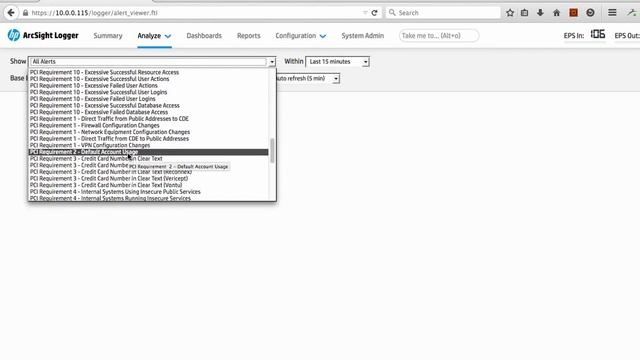Go to the Dashboards tab
Image resolution: width=640 pixels, height=360 pixels.
(x=204, y=36)
